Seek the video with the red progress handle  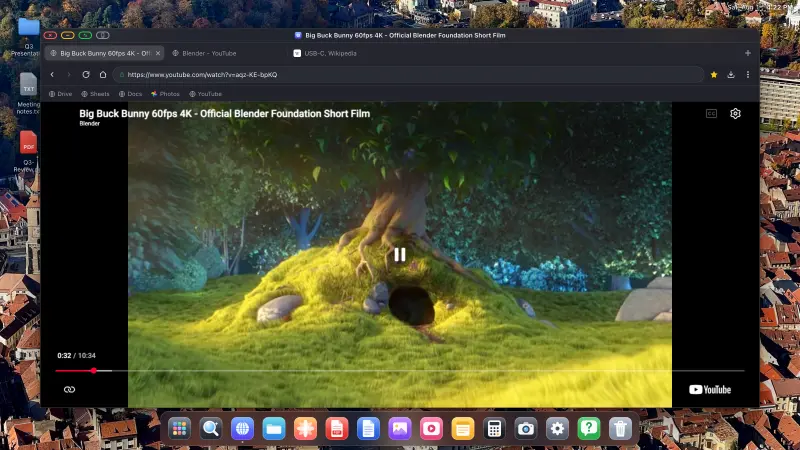94,371
